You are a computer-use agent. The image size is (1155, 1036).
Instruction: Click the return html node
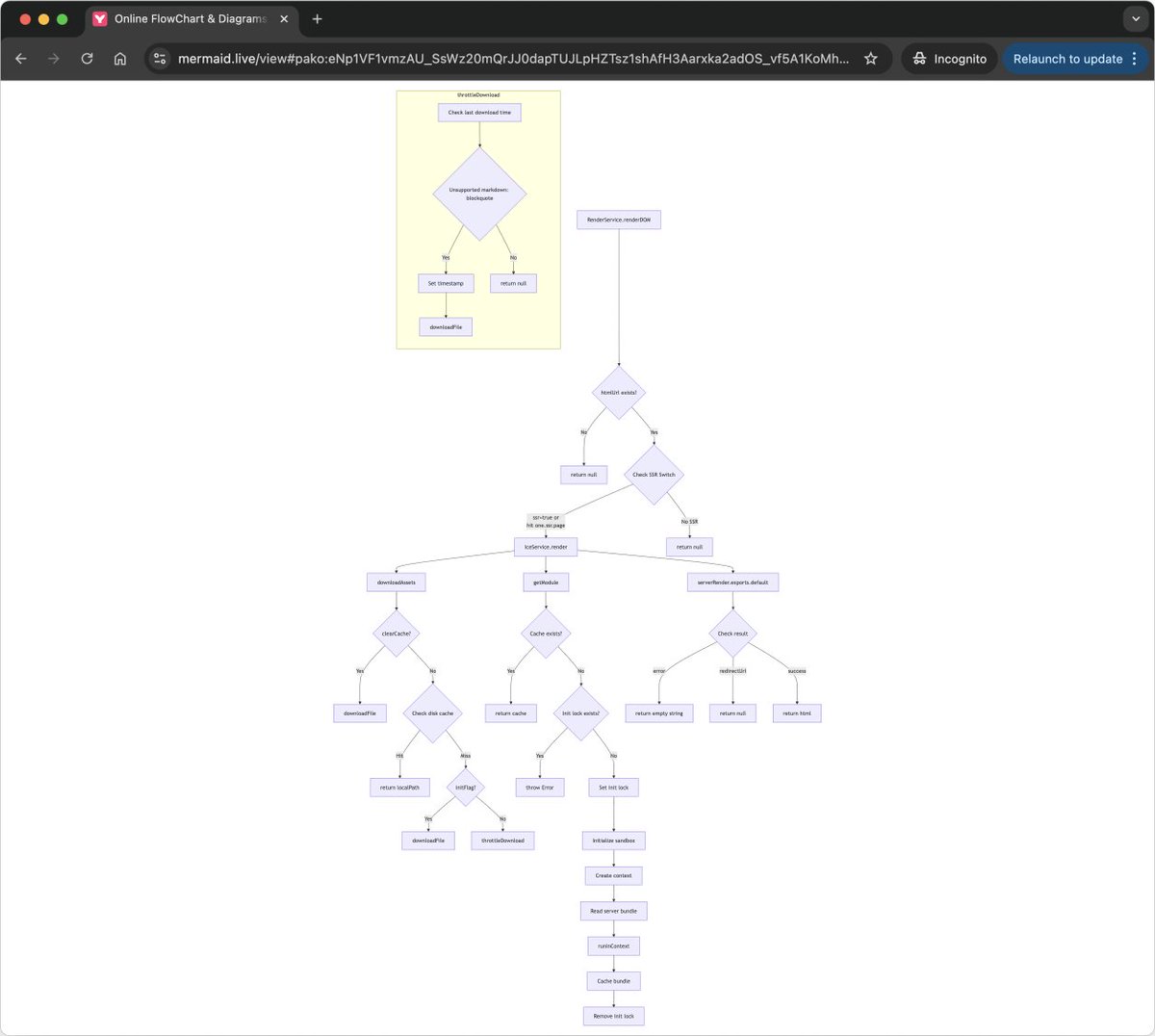click(x=797, y=713)
